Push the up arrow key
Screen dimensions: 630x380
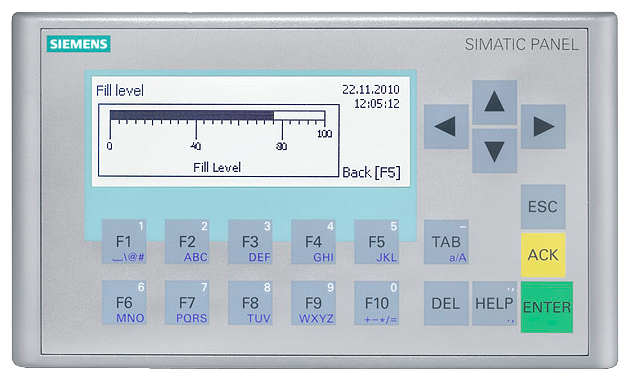point(494,102)
